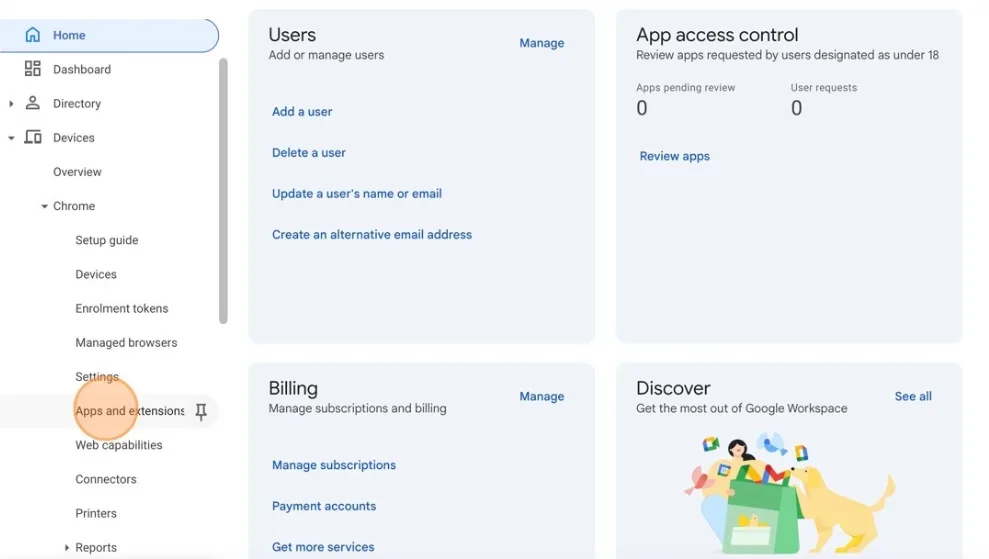Click the Apps pending review count
Viewport: 989px width, 559px height.
pyautogui.click(x=641, y=109)
